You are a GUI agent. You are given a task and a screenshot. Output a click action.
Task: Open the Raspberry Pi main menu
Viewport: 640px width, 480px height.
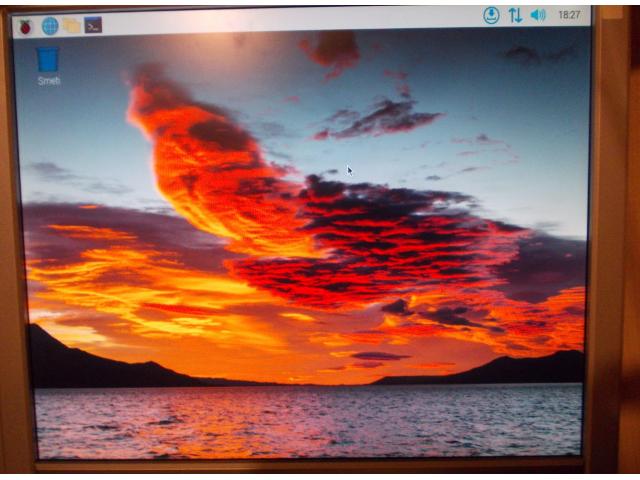click(26, 27)
